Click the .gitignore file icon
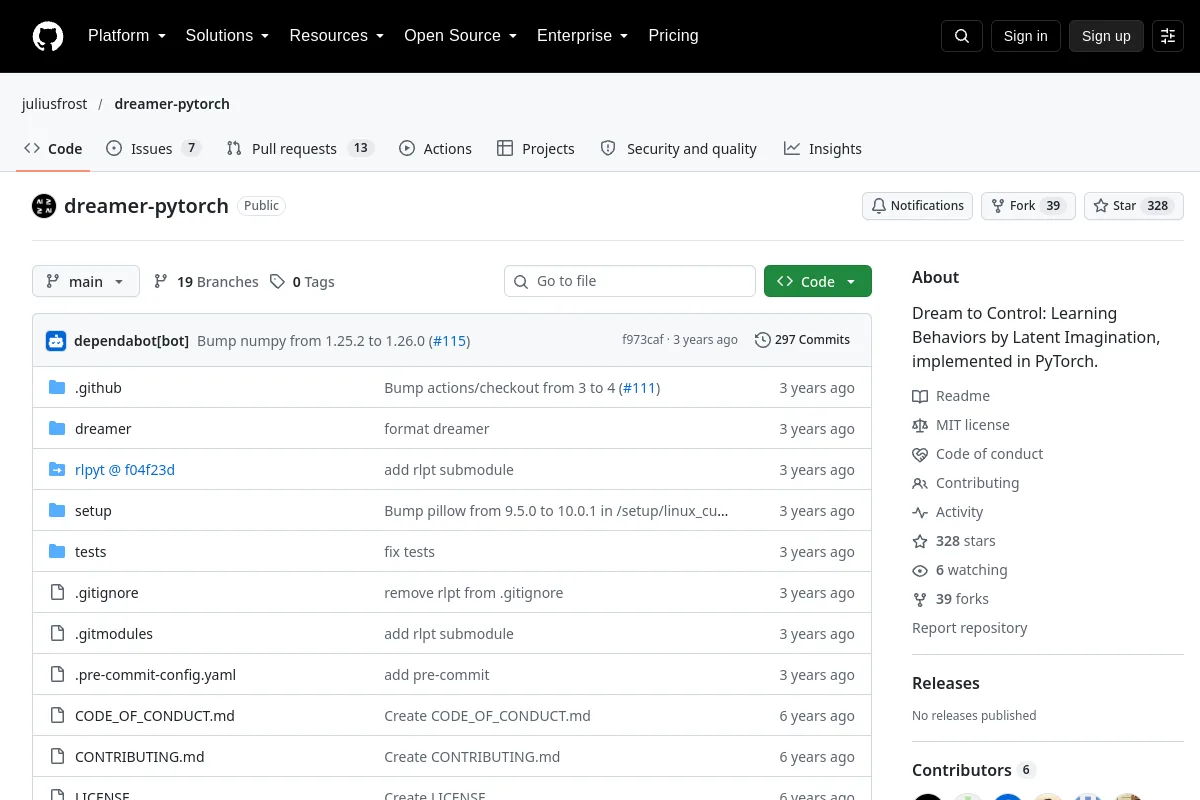Viewport: 1200px width, 800px height. tap(57, 593)
